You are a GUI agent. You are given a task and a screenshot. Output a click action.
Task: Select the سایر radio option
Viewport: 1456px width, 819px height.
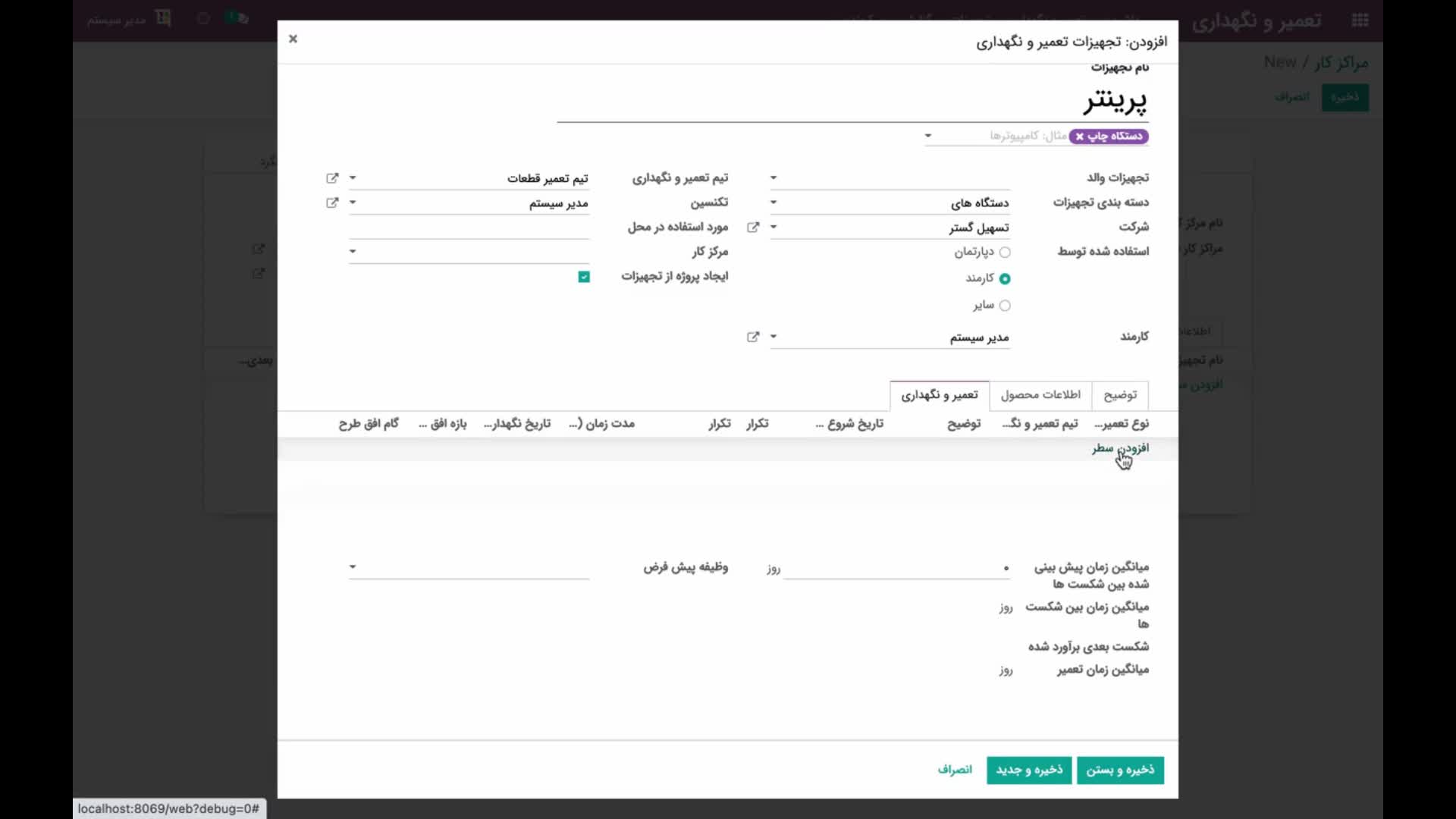click(x=1005, y=306)
